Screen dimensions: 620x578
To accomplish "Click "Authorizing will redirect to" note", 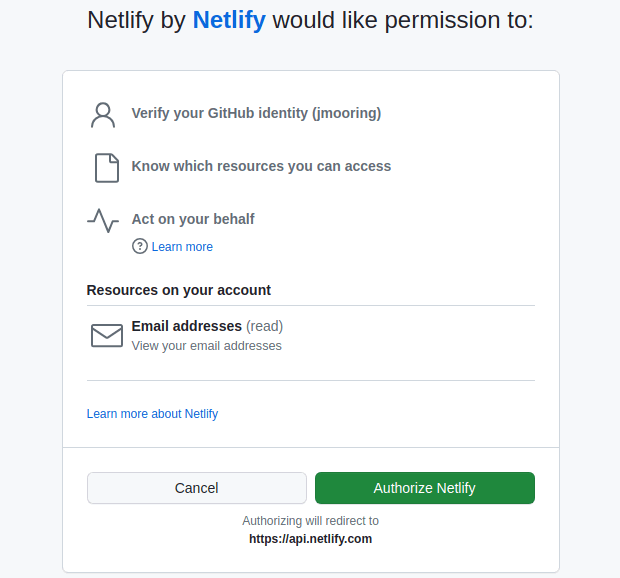I will (x=310, y=521).
